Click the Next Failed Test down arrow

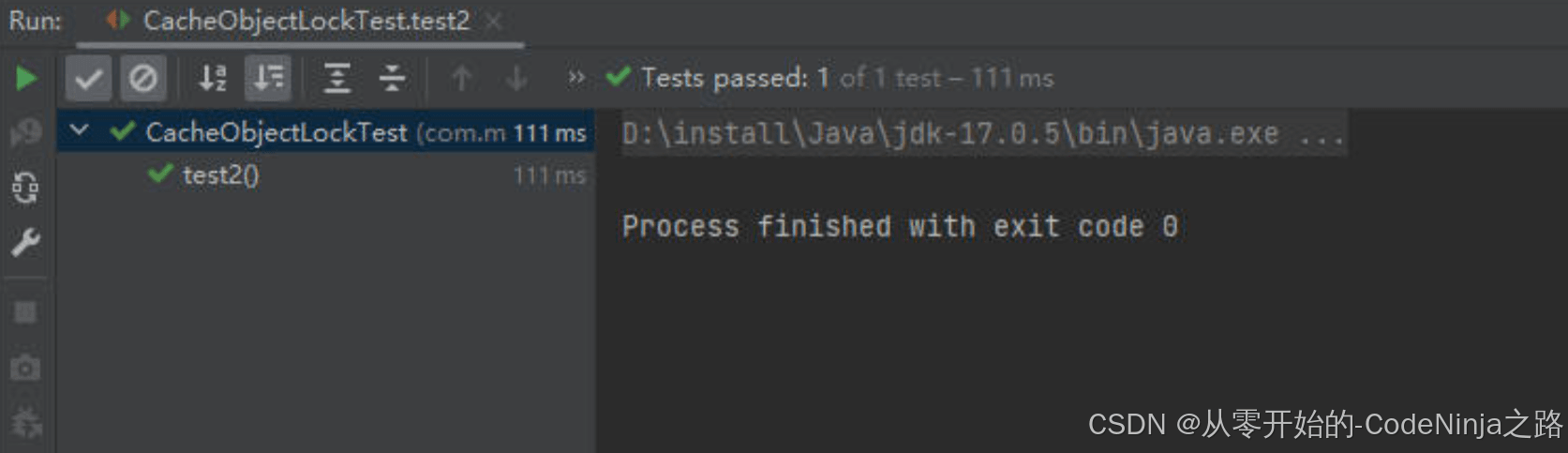[x=516, y=78]
